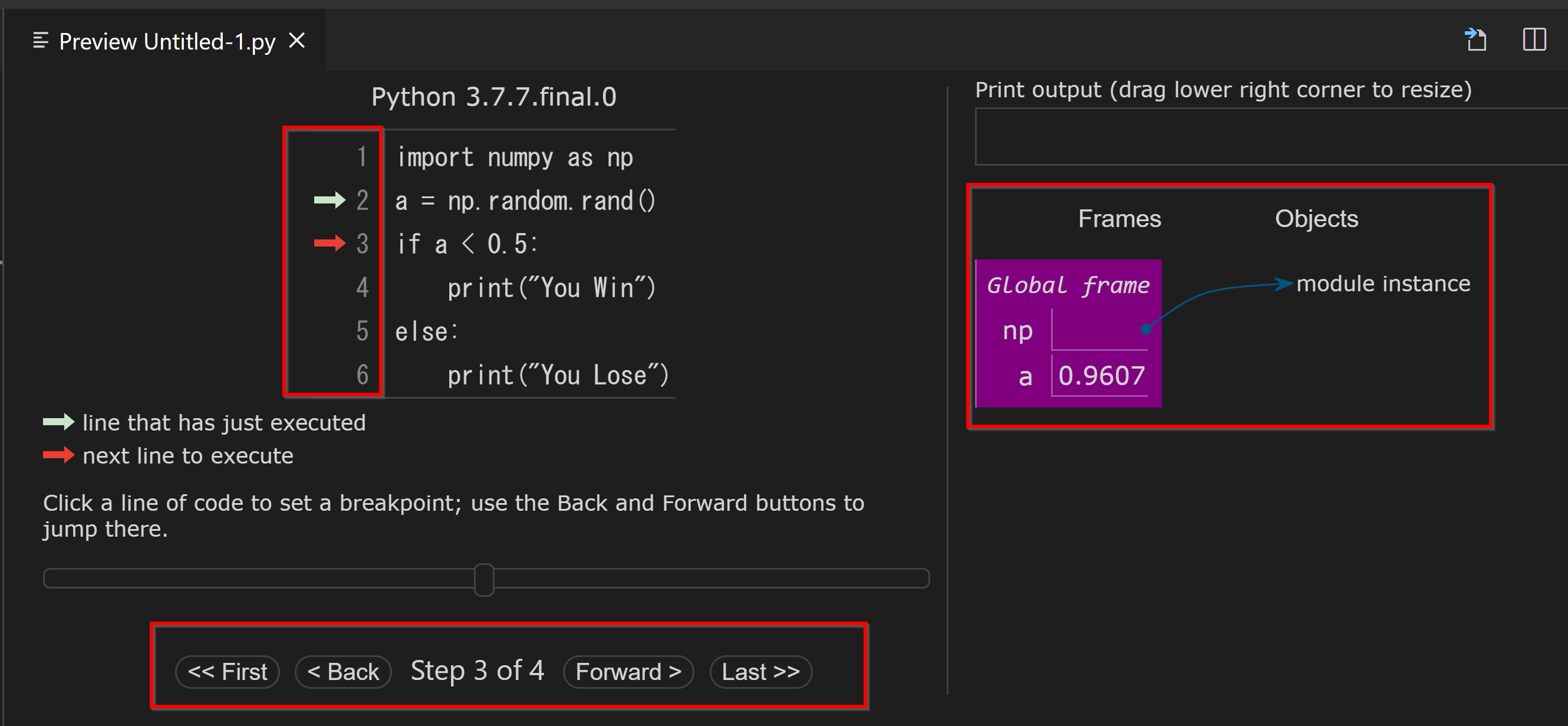Set breakpoint on line 1 import statement
This screenshot has height=726, width=1568.
[x=515, y=157]
